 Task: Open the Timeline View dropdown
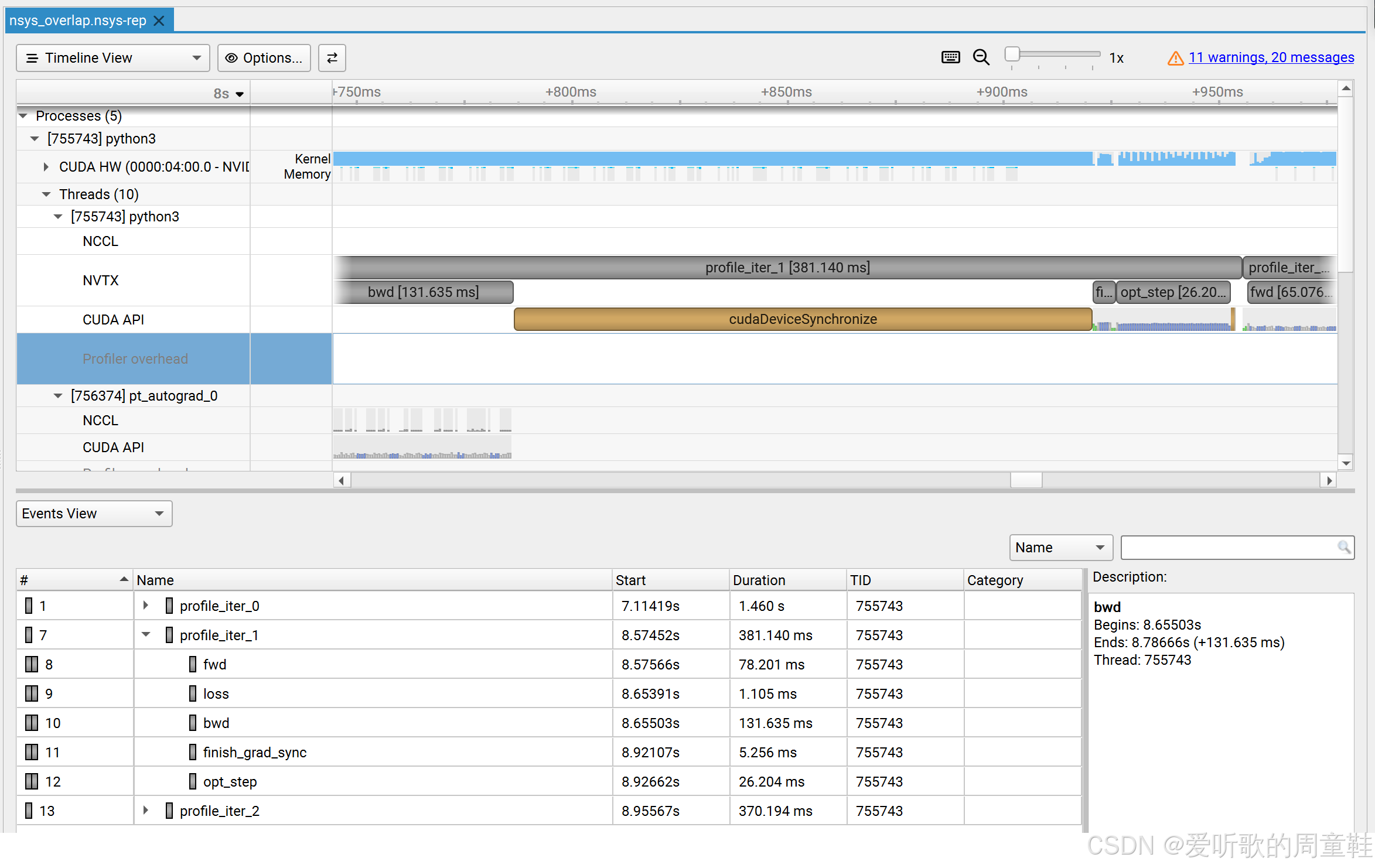coord(113,58)
